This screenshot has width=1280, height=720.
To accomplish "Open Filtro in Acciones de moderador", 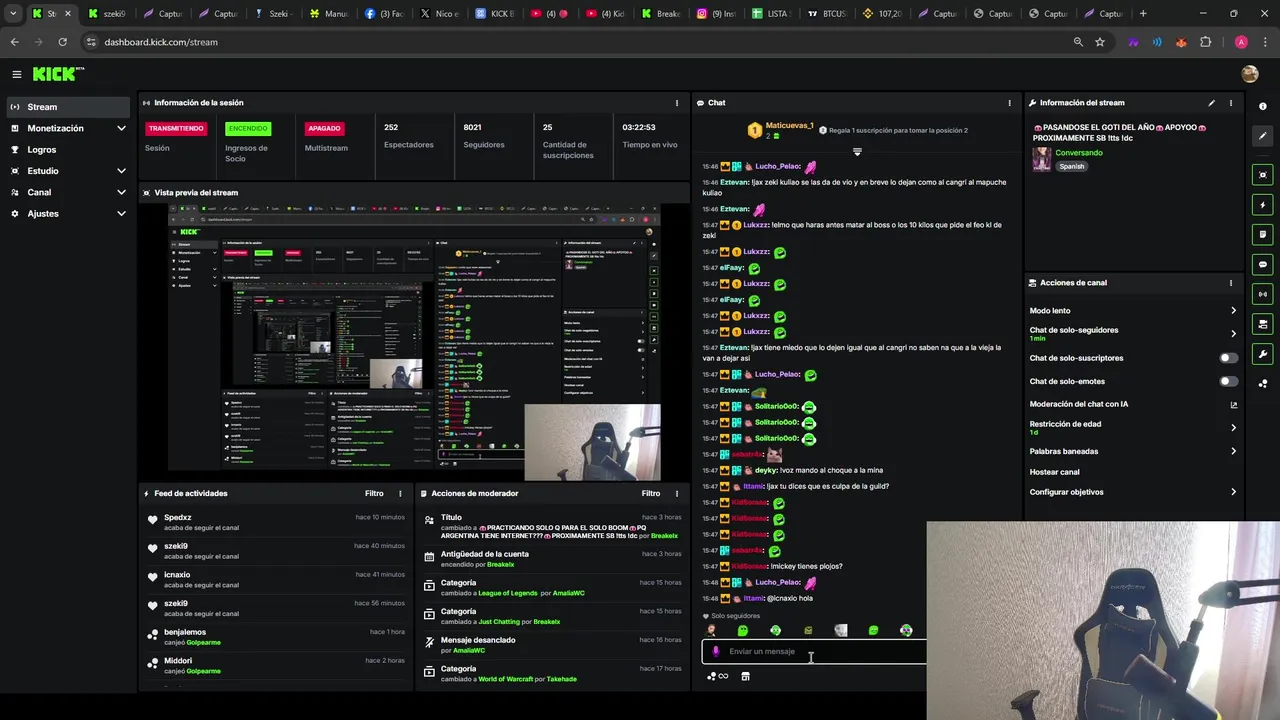I will (651, 493).
